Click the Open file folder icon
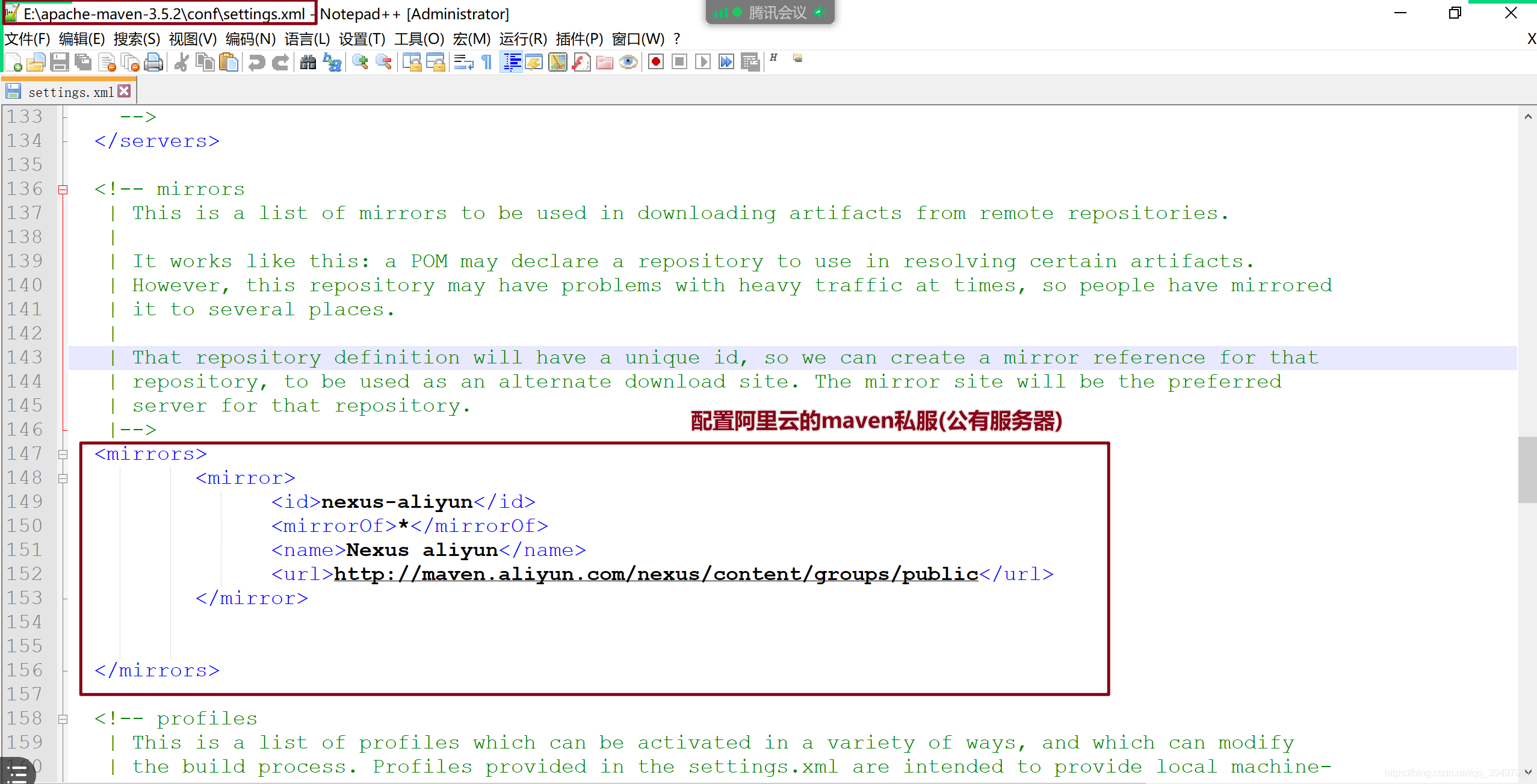1537x784 pixels. tap(36, 62)
